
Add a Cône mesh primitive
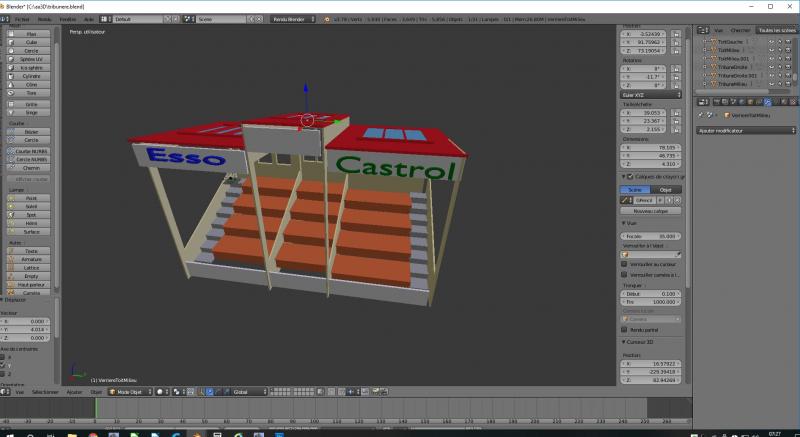click(x=30, y=84)
